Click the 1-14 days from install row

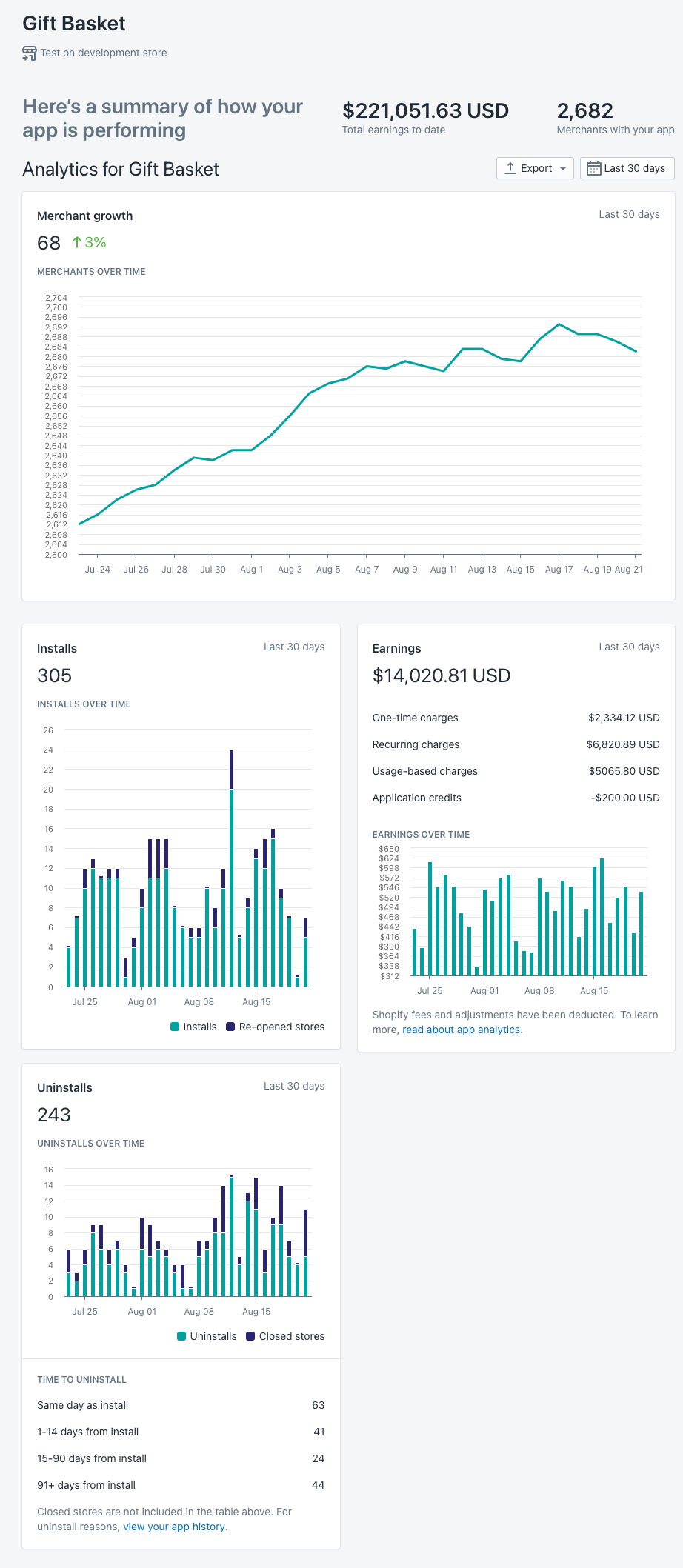181,1432
